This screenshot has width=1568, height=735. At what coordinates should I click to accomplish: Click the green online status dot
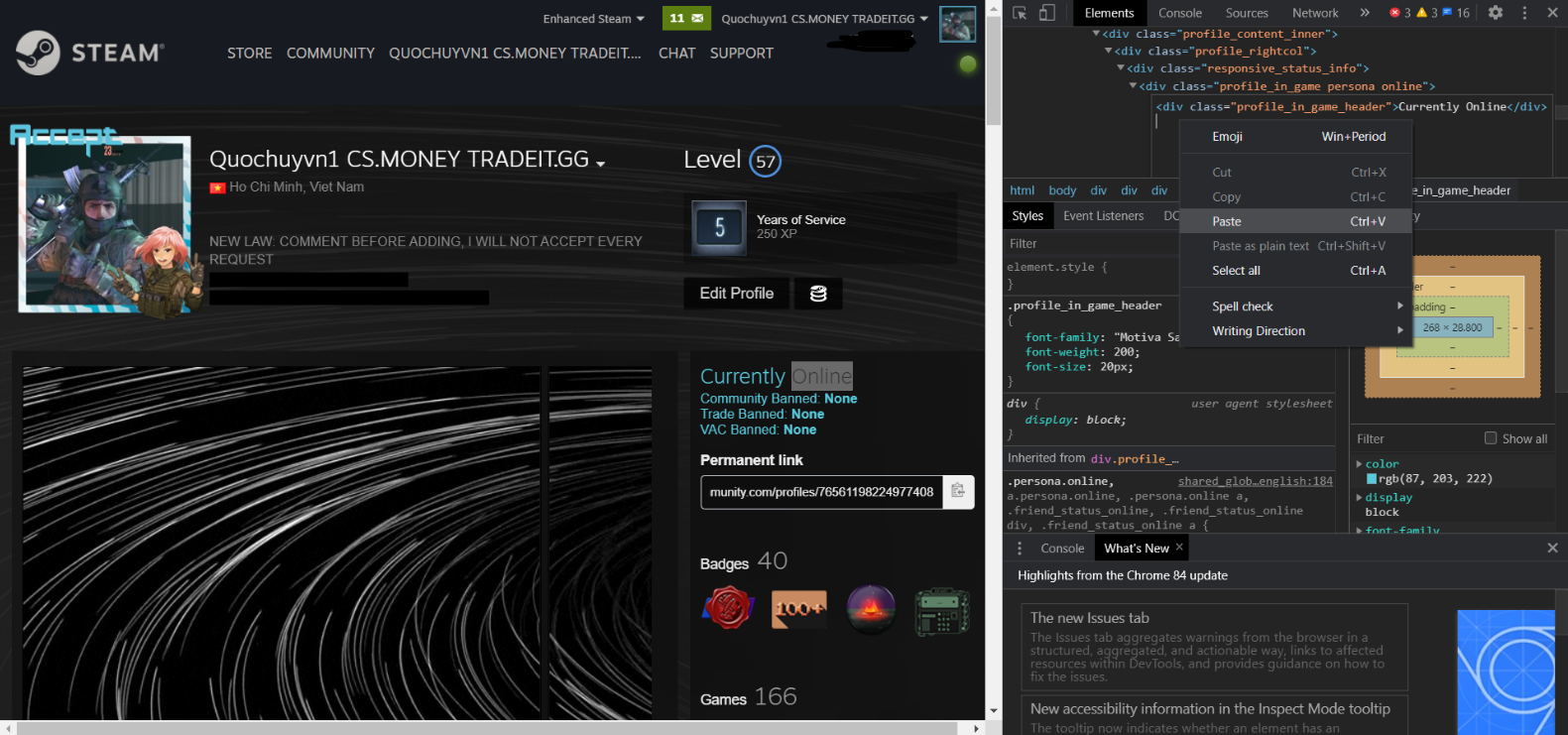pyautogui.click(x=968, y=64)
